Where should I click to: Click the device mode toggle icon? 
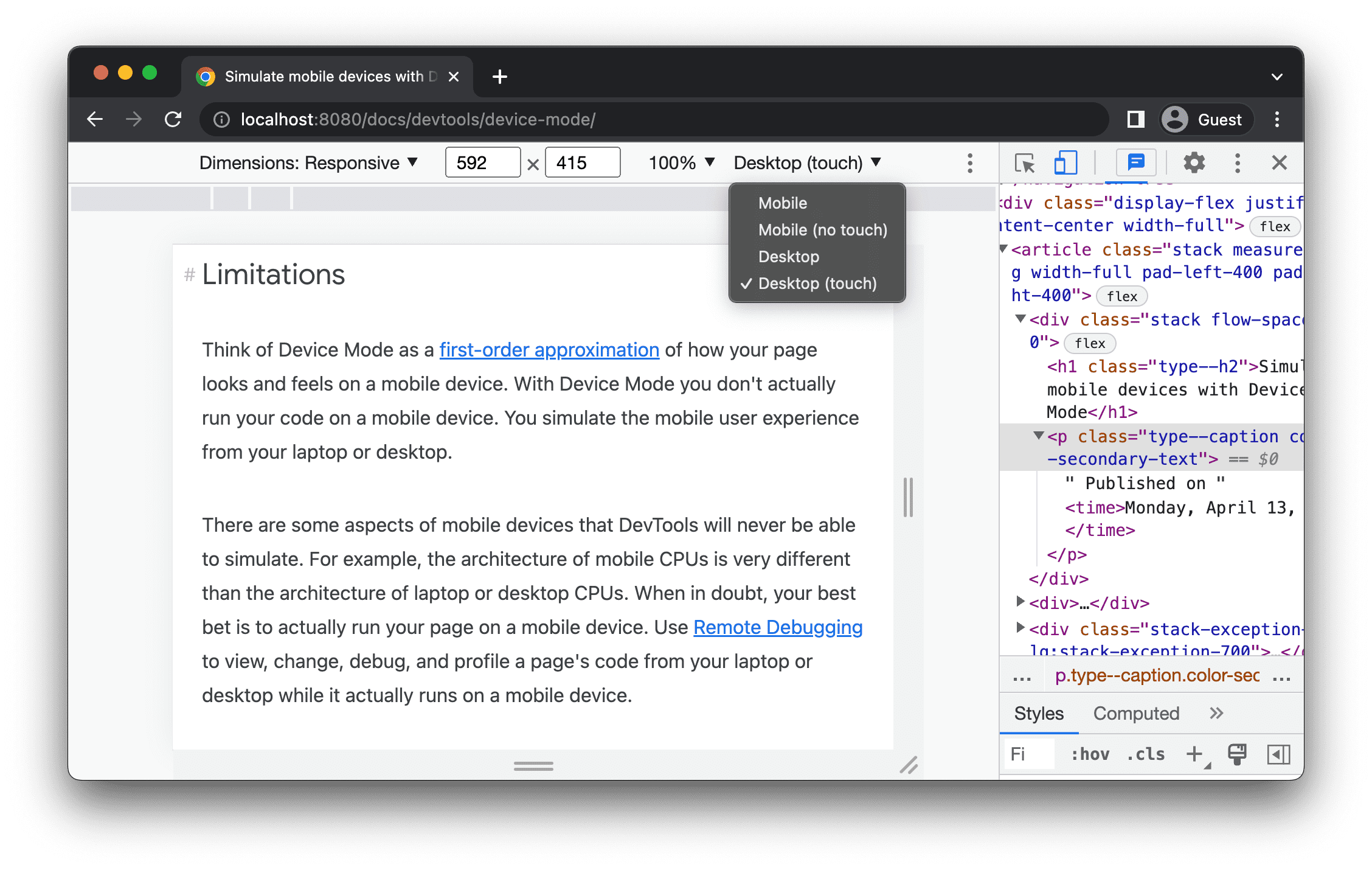[x=1063, y=163]
